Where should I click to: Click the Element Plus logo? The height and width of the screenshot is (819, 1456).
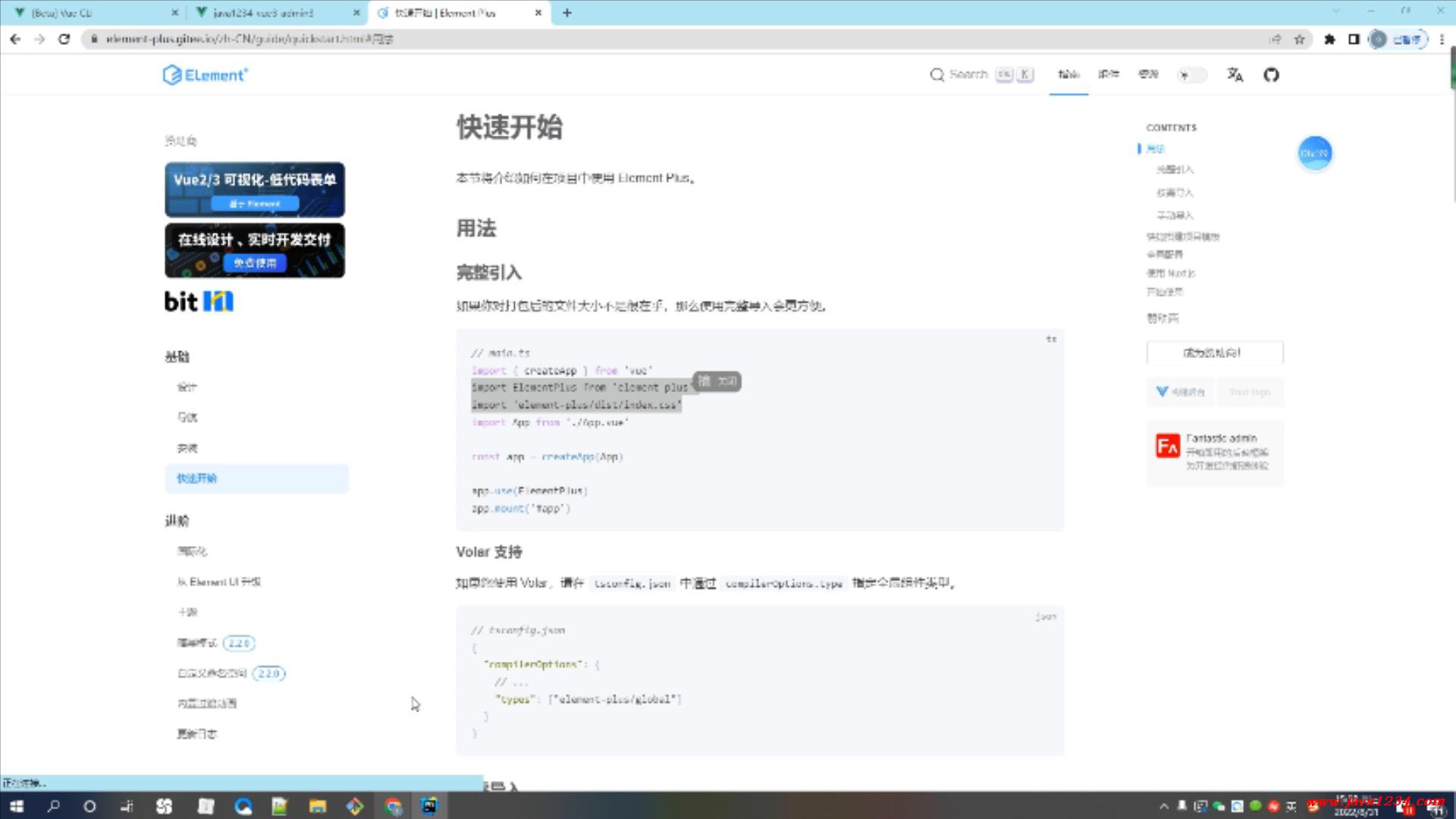[x=205, y=74]
